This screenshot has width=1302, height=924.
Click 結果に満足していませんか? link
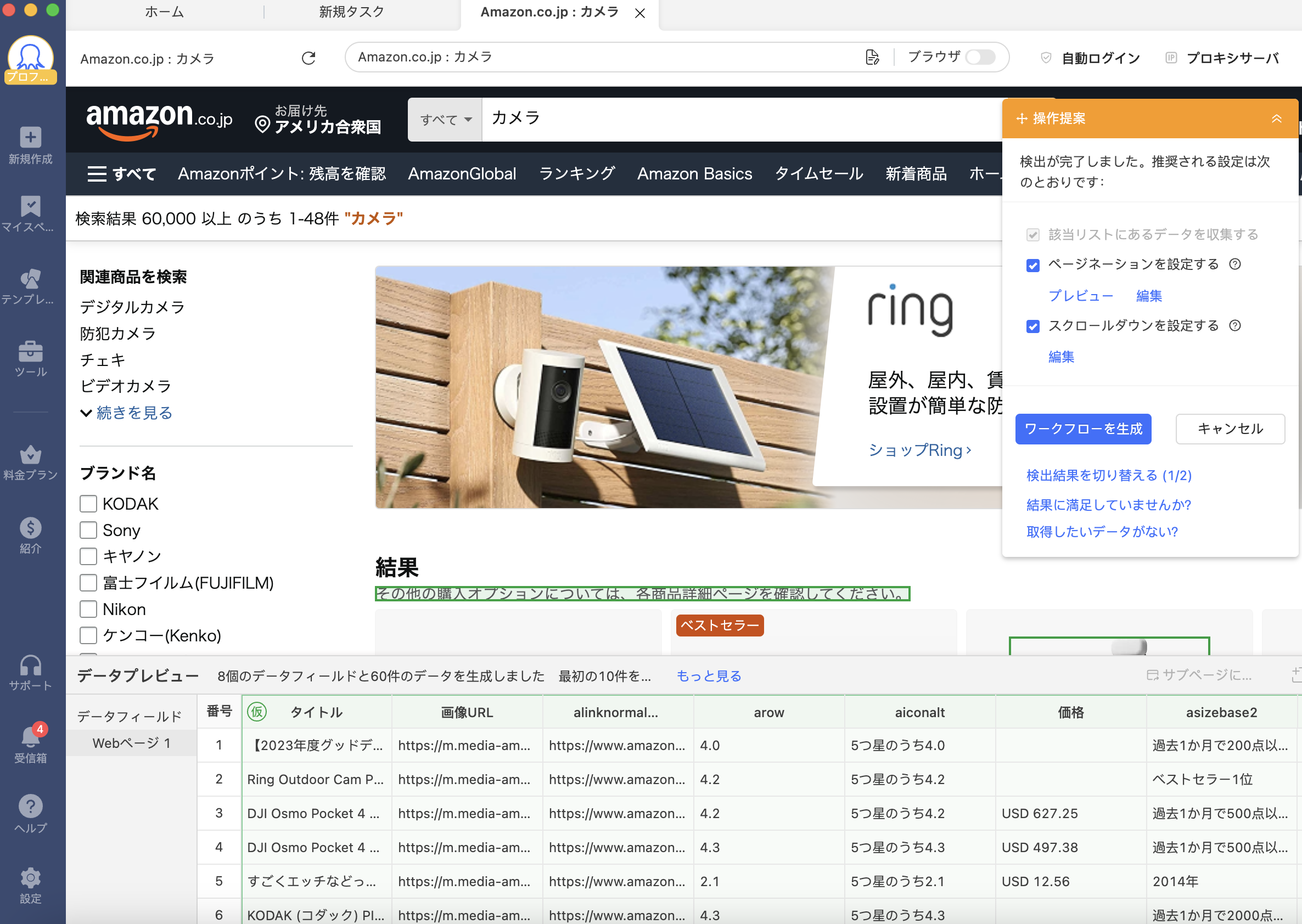tap(1109, 505)
